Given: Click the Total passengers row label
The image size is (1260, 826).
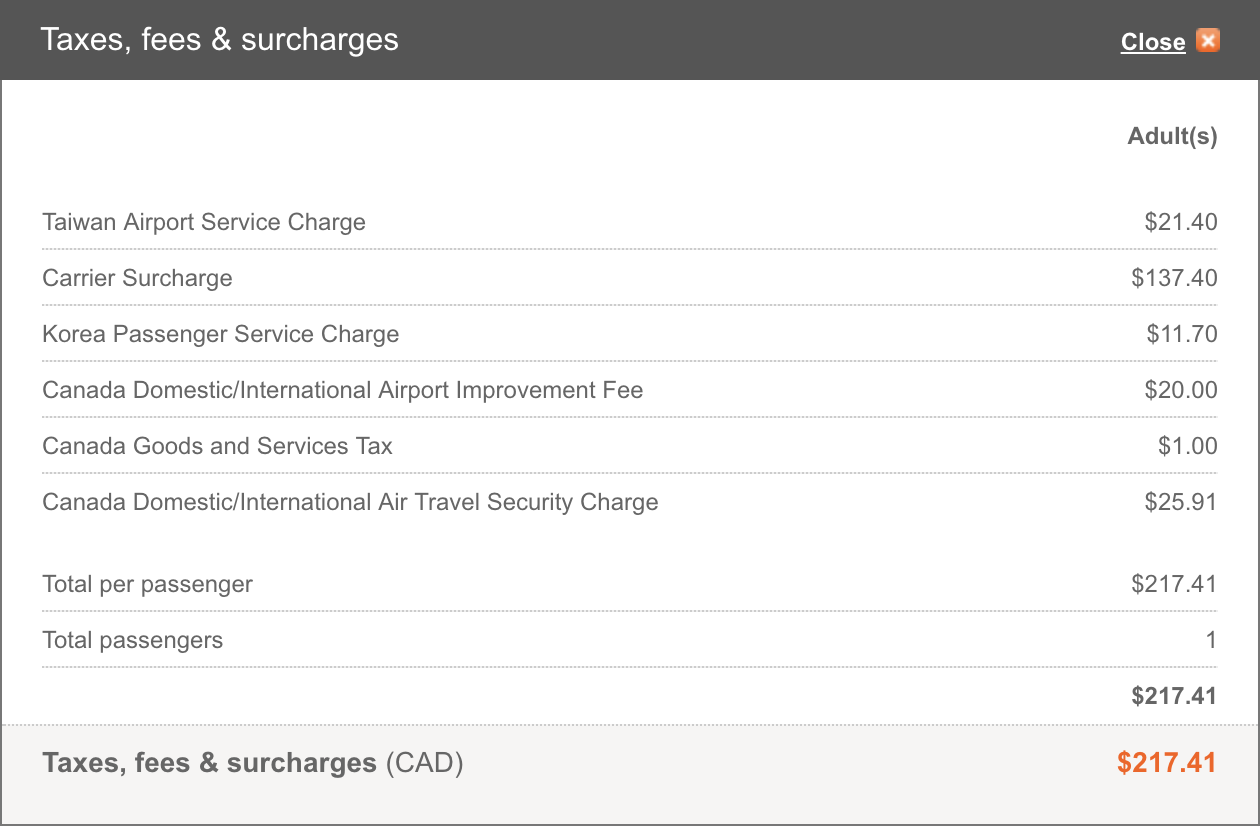Looking at the screenshot, I should pyautogui.click(x=132, y=640).
